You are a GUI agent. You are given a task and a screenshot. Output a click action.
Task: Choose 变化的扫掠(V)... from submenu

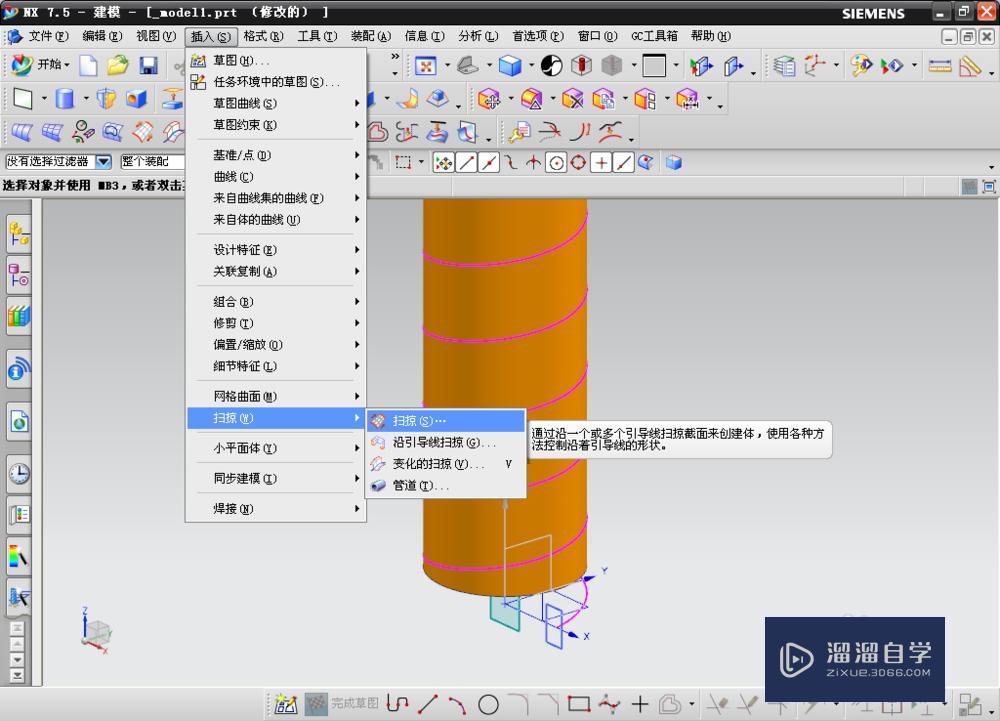pos(446,464)
